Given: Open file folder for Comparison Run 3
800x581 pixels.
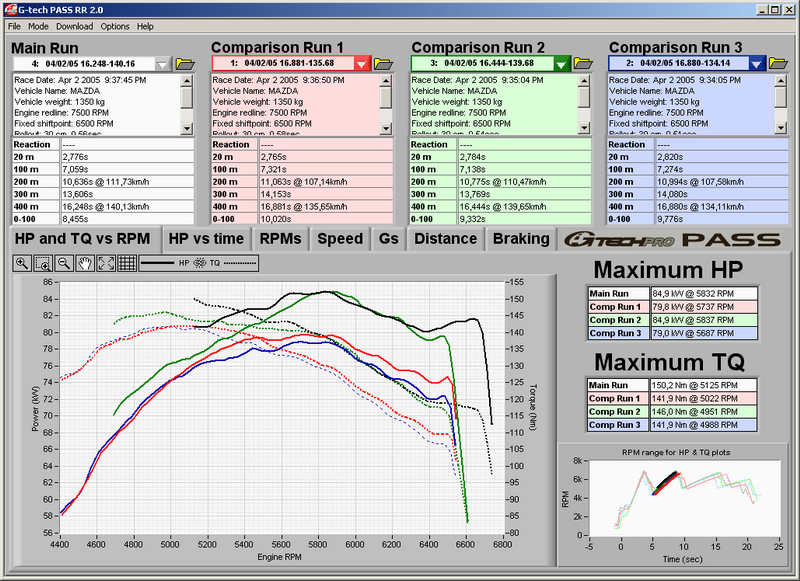Looking at the screenshot, I should 779,63.
